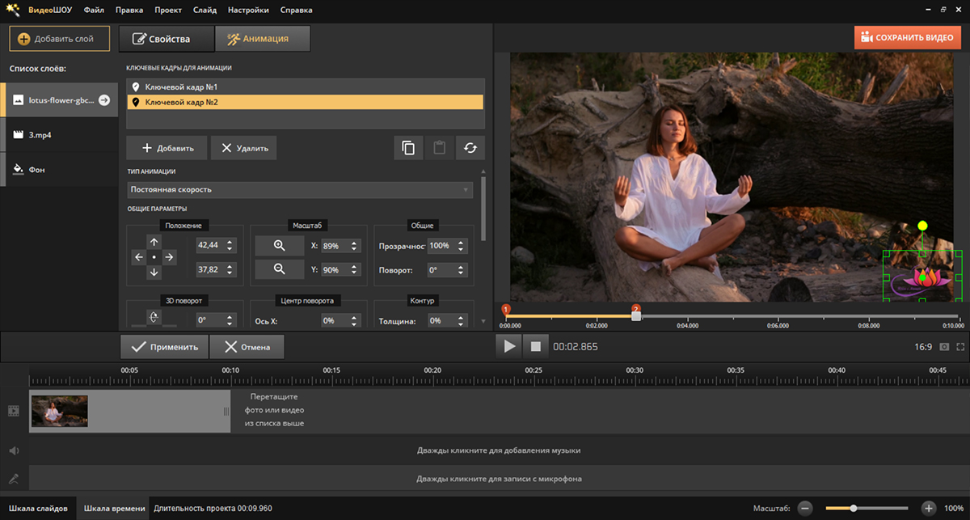Select the Фон background layer

coord(59,169)
